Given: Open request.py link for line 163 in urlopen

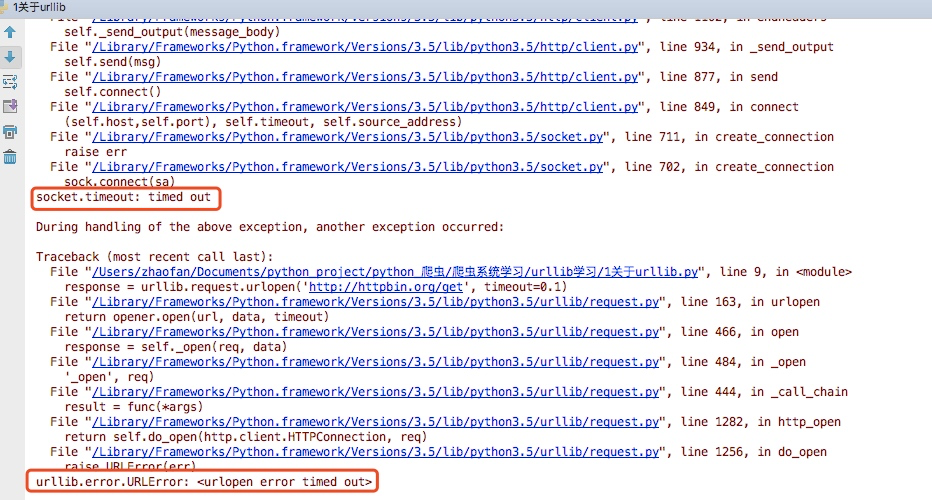Looking at the screenshot, I should tap(376, 302).
